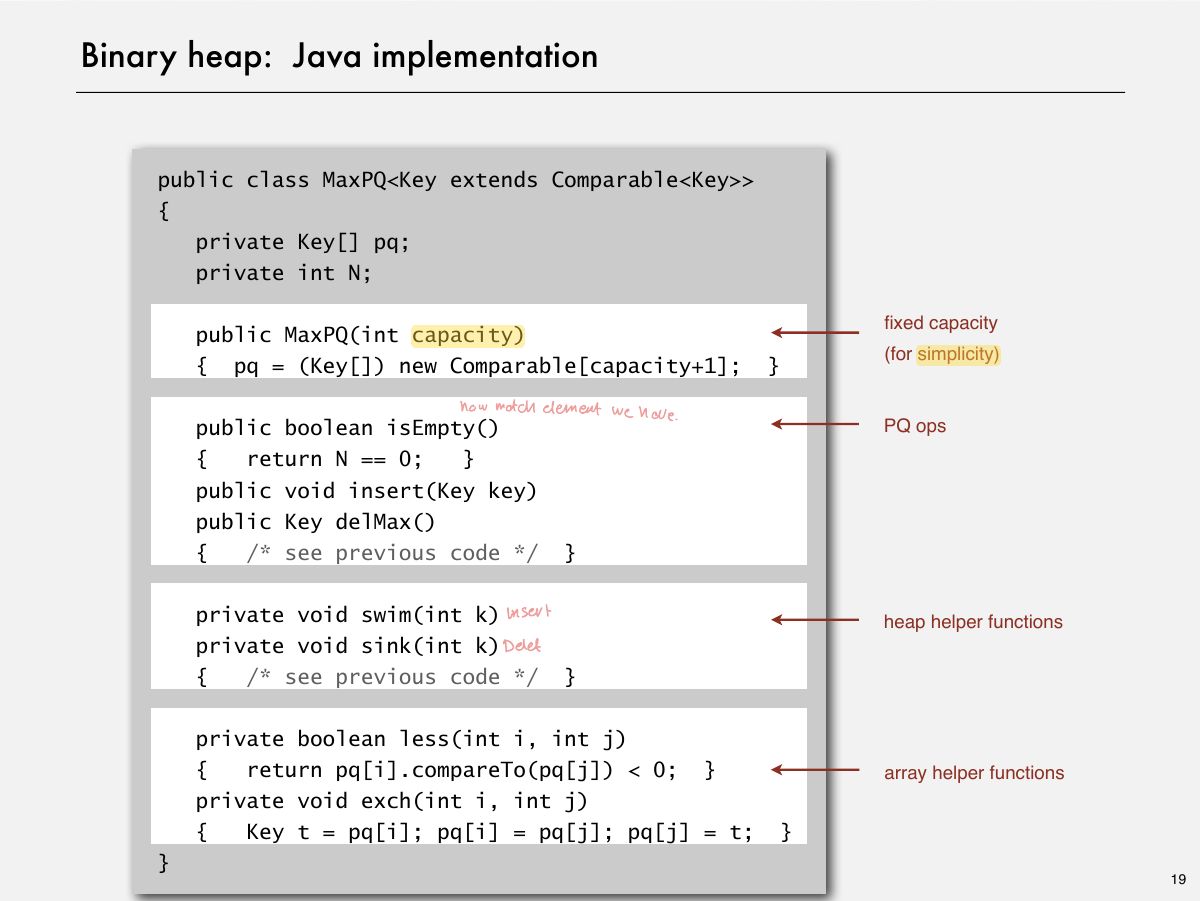Click the 'see previous code' comment under sink

tap(392, 677)
